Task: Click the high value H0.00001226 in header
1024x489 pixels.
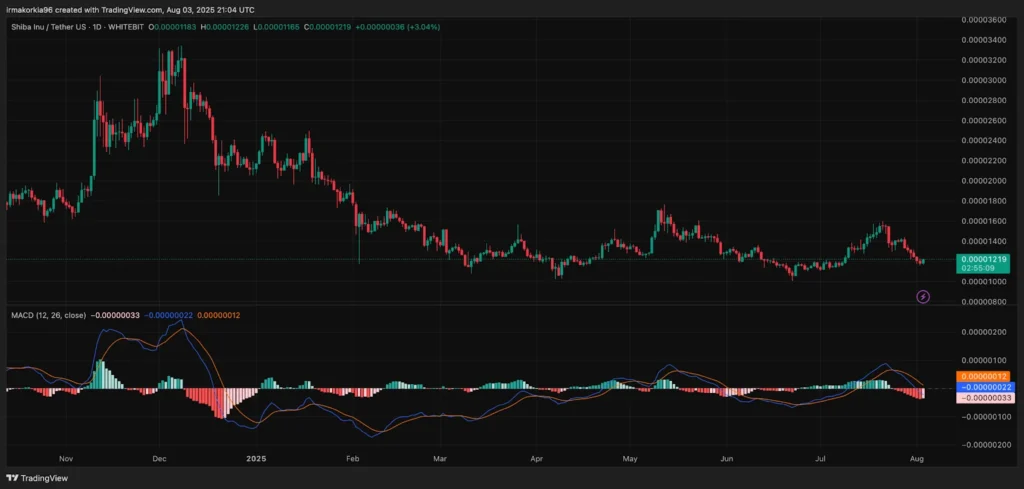Action: click(225, 27)
